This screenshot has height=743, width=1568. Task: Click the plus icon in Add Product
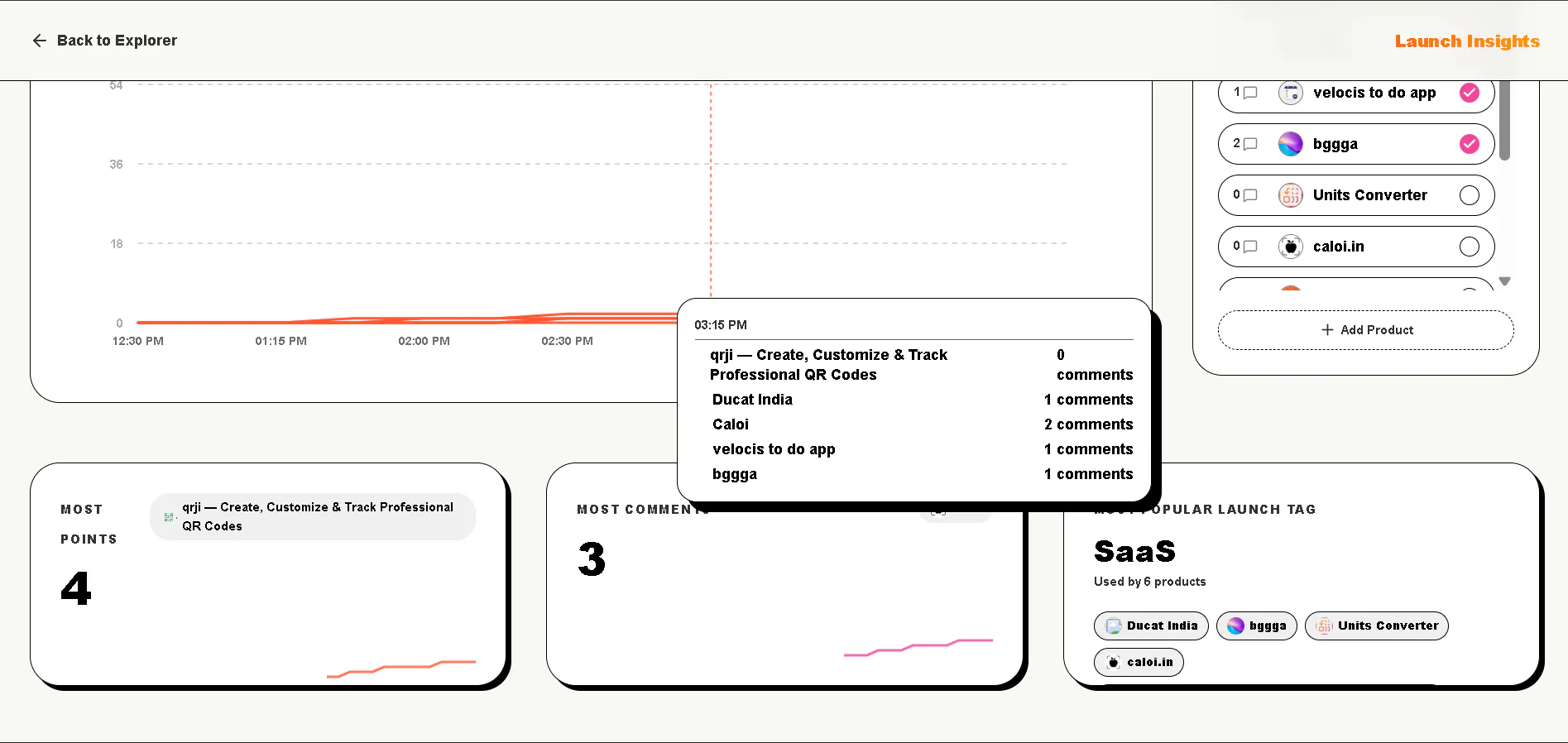pyautogui.click(x=1327, y=330)
